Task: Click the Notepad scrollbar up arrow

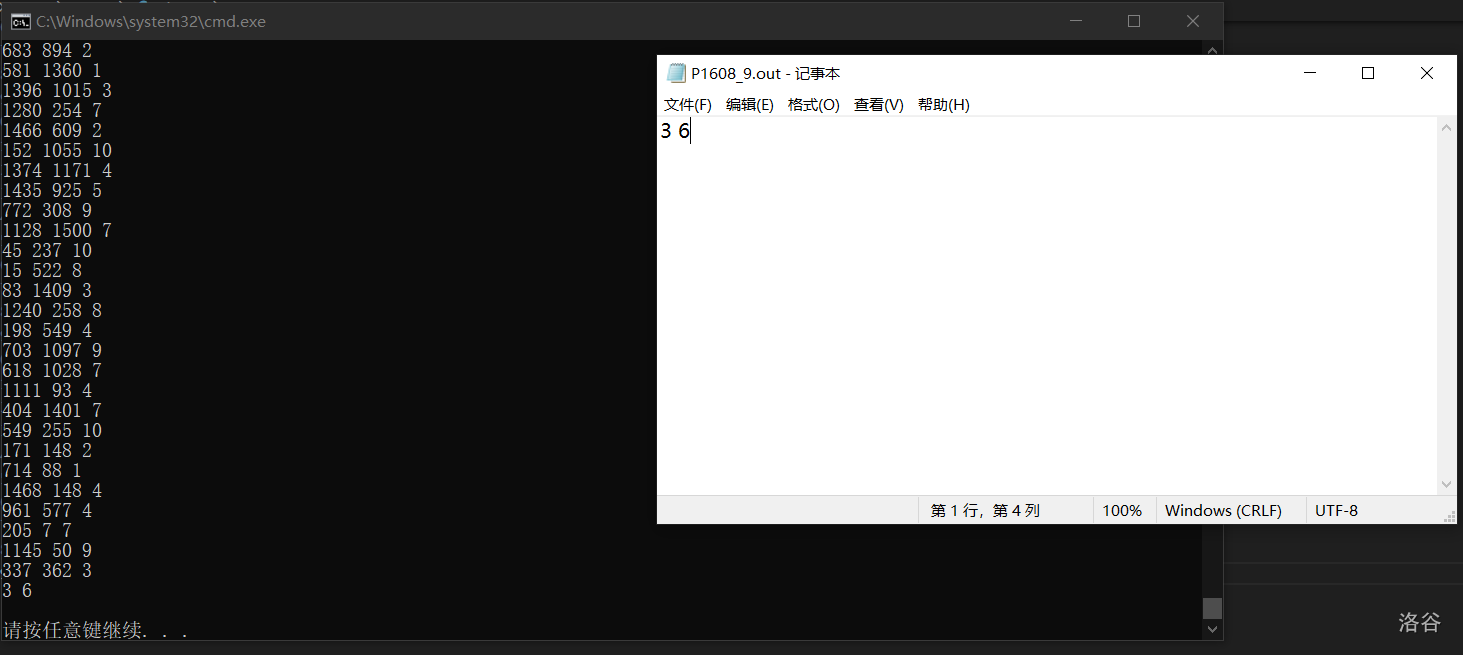Action: [1447, 127]
